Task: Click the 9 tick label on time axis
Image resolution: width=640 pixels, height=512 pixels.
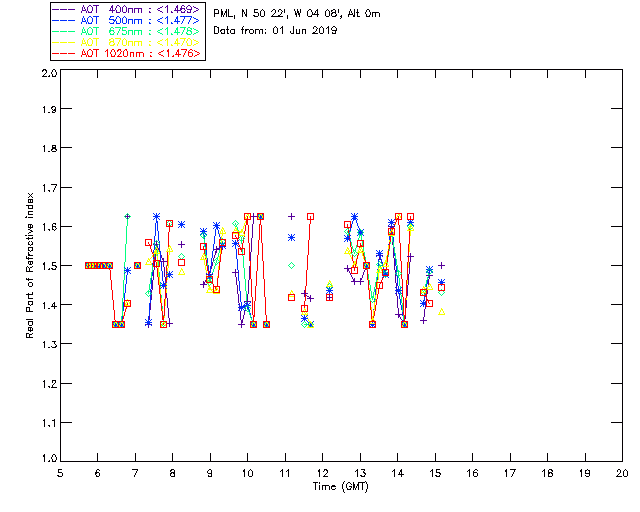Action: 210,473
